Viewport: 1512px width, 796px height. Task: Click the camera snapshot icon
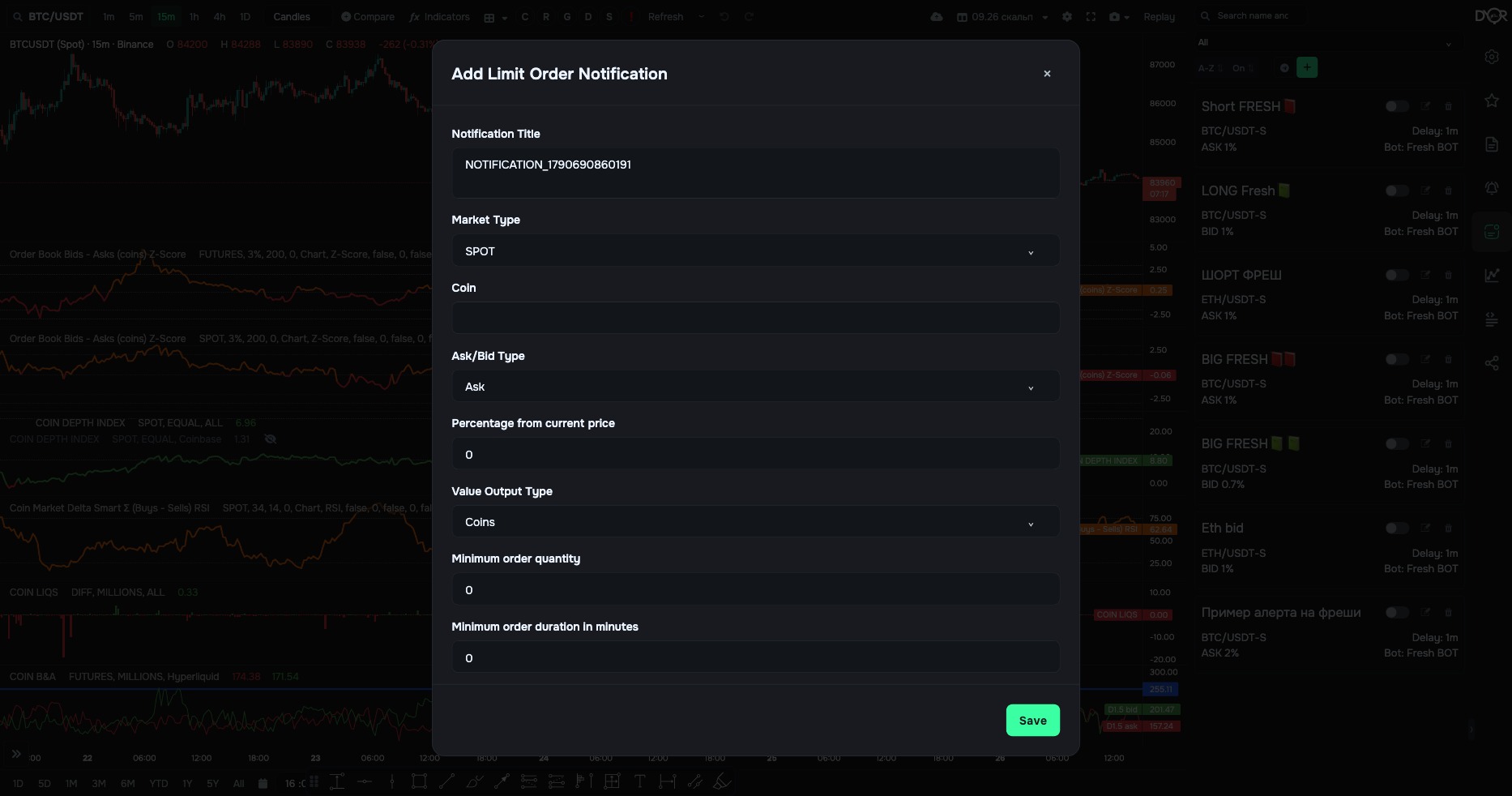(1115, 17)
